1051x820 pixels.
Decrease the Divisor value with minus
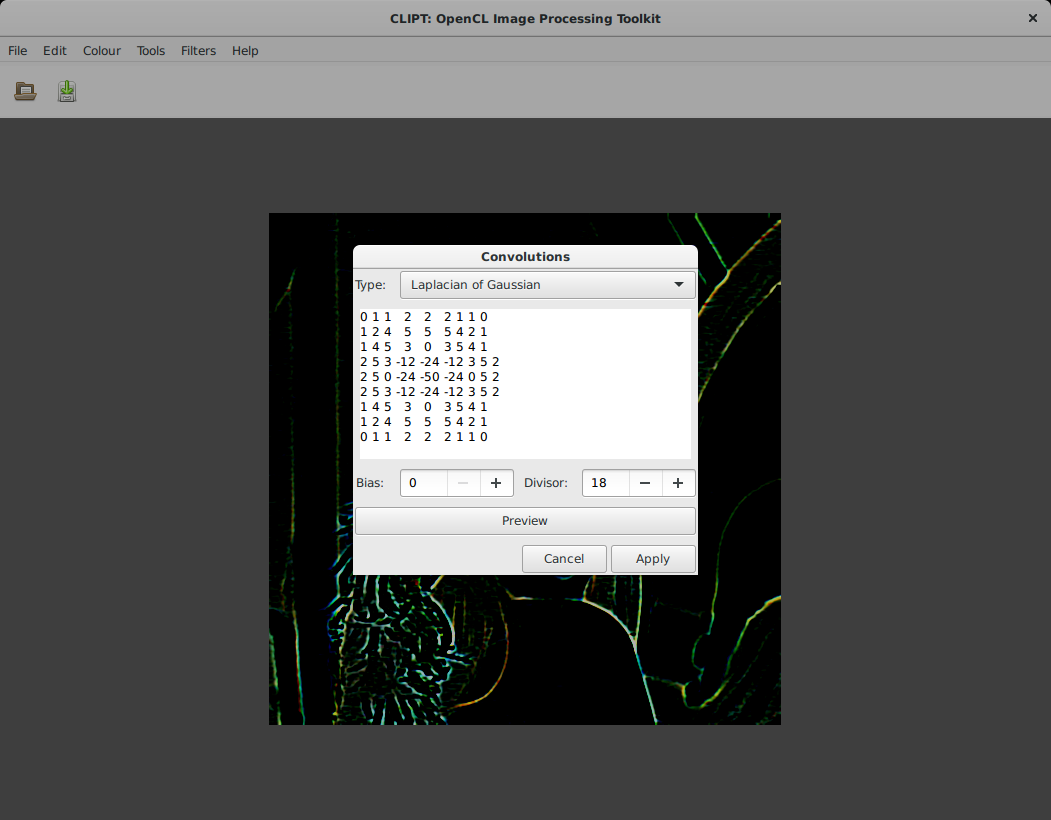(645, 483)
